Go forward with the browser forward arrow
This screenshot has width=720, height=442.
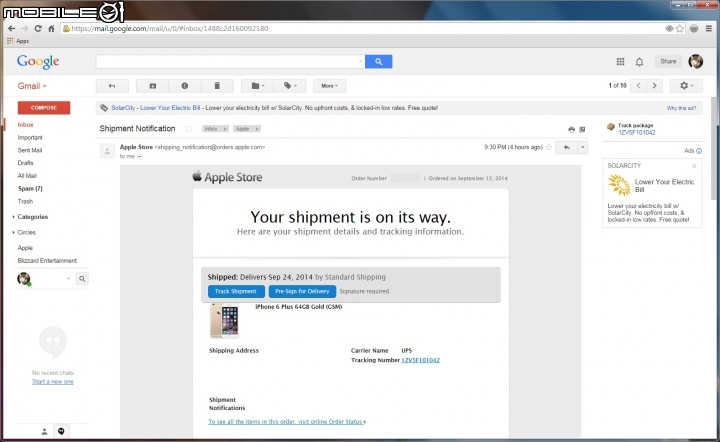(25, 28)
